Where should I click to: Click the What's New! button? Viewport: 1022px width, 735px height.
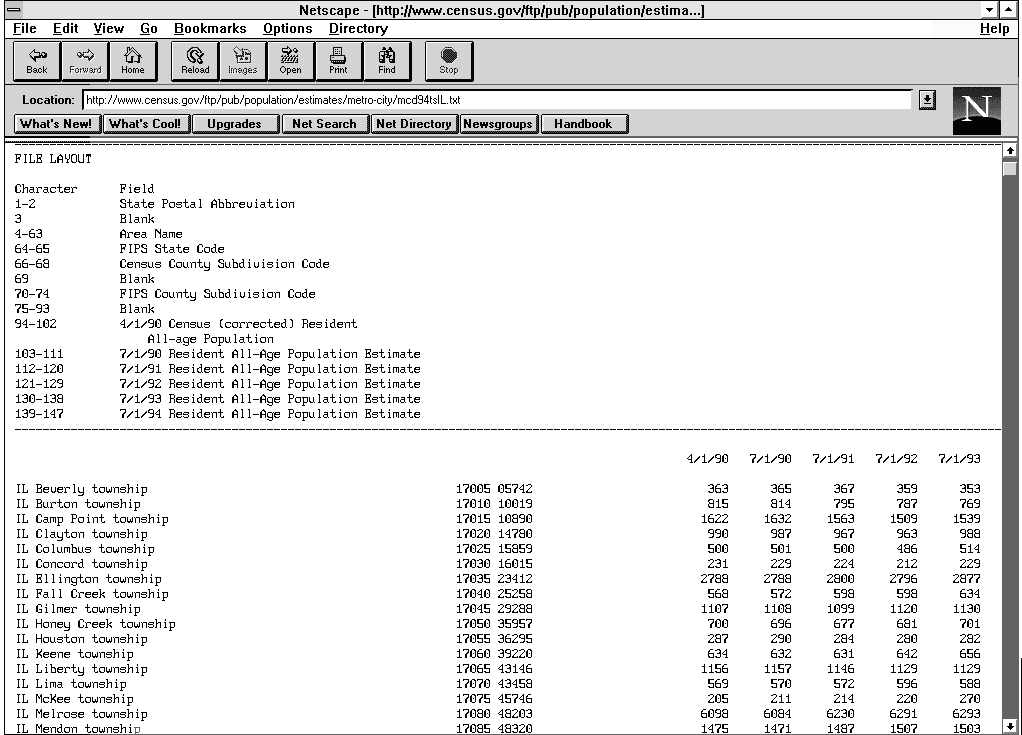(x=56, y=124)
